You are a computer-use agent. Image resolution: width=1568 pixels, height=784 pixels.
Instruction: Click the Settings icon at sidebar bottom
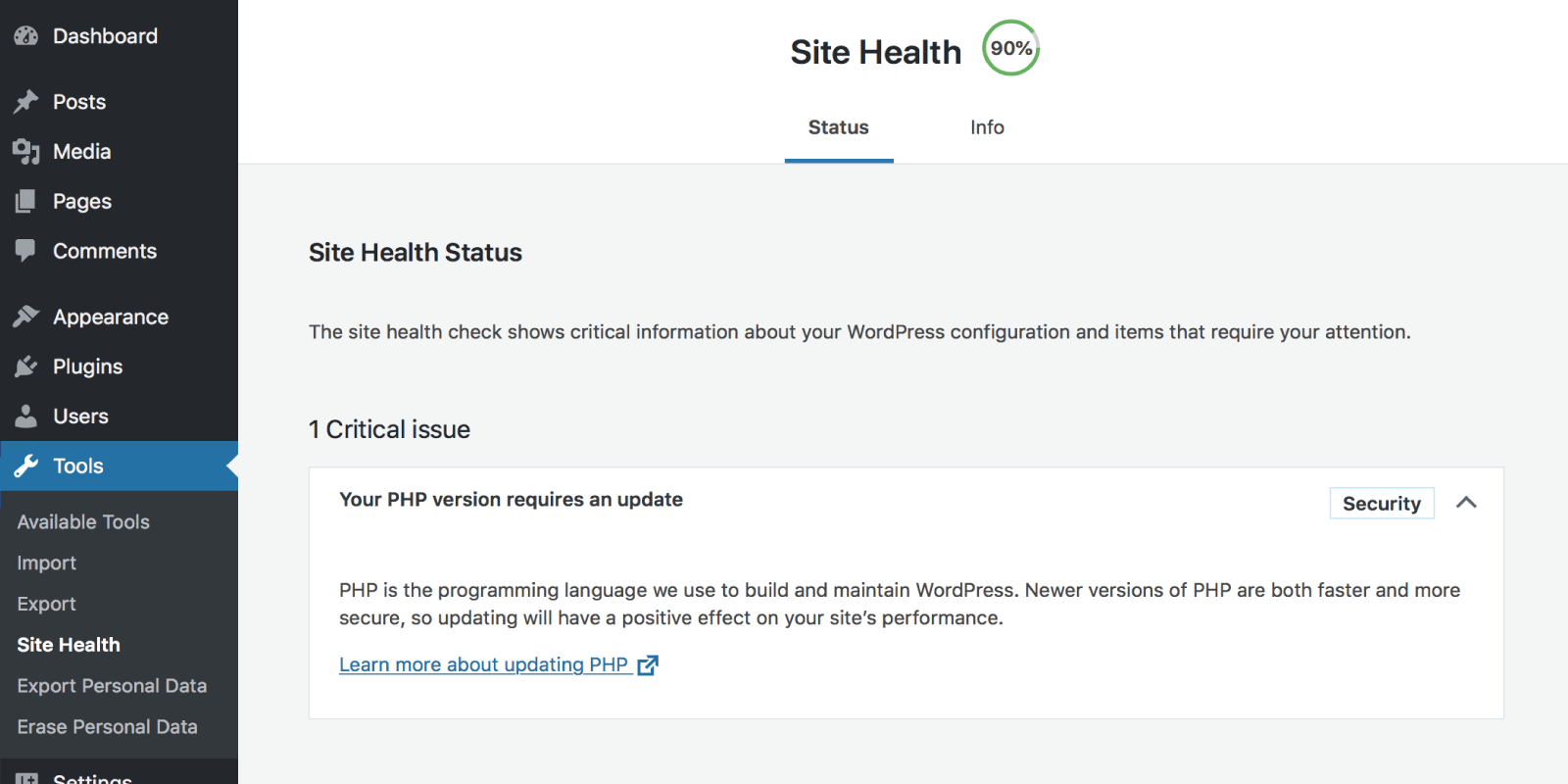[x=26, y=778]
